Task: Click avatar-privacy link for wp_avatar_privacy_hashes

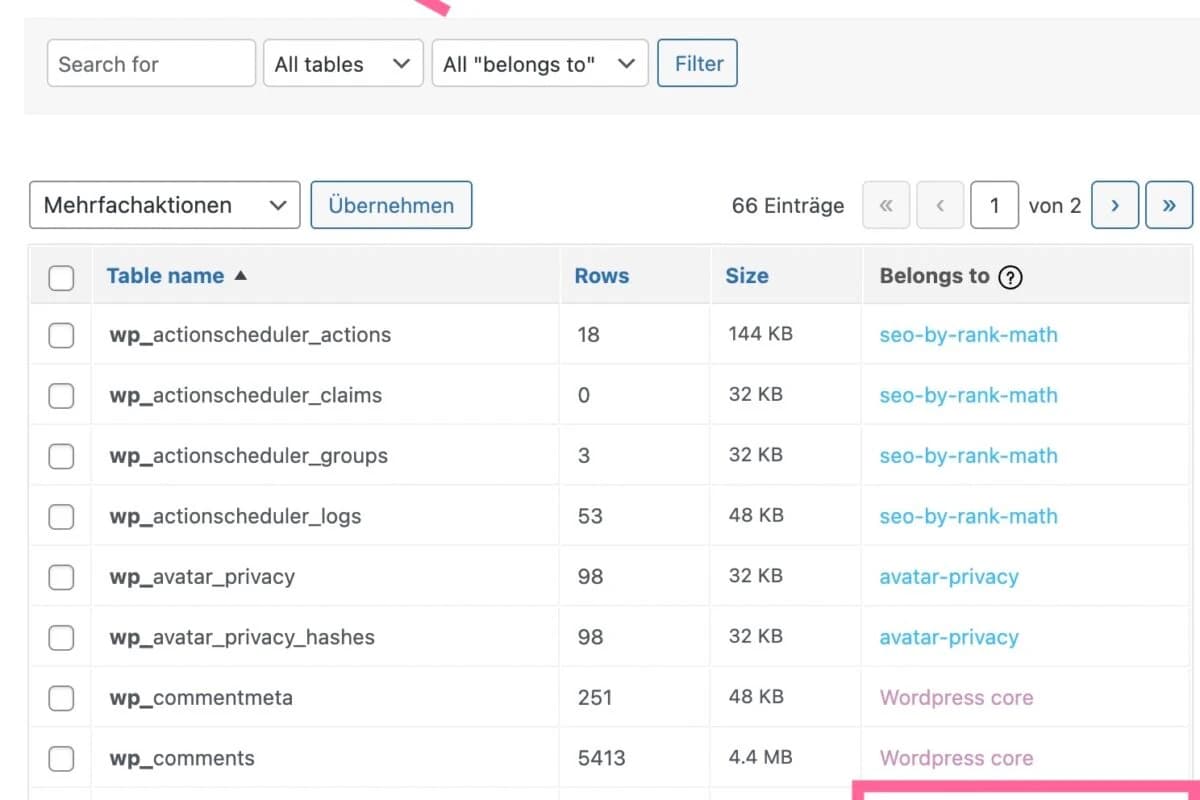Action: 948,637
